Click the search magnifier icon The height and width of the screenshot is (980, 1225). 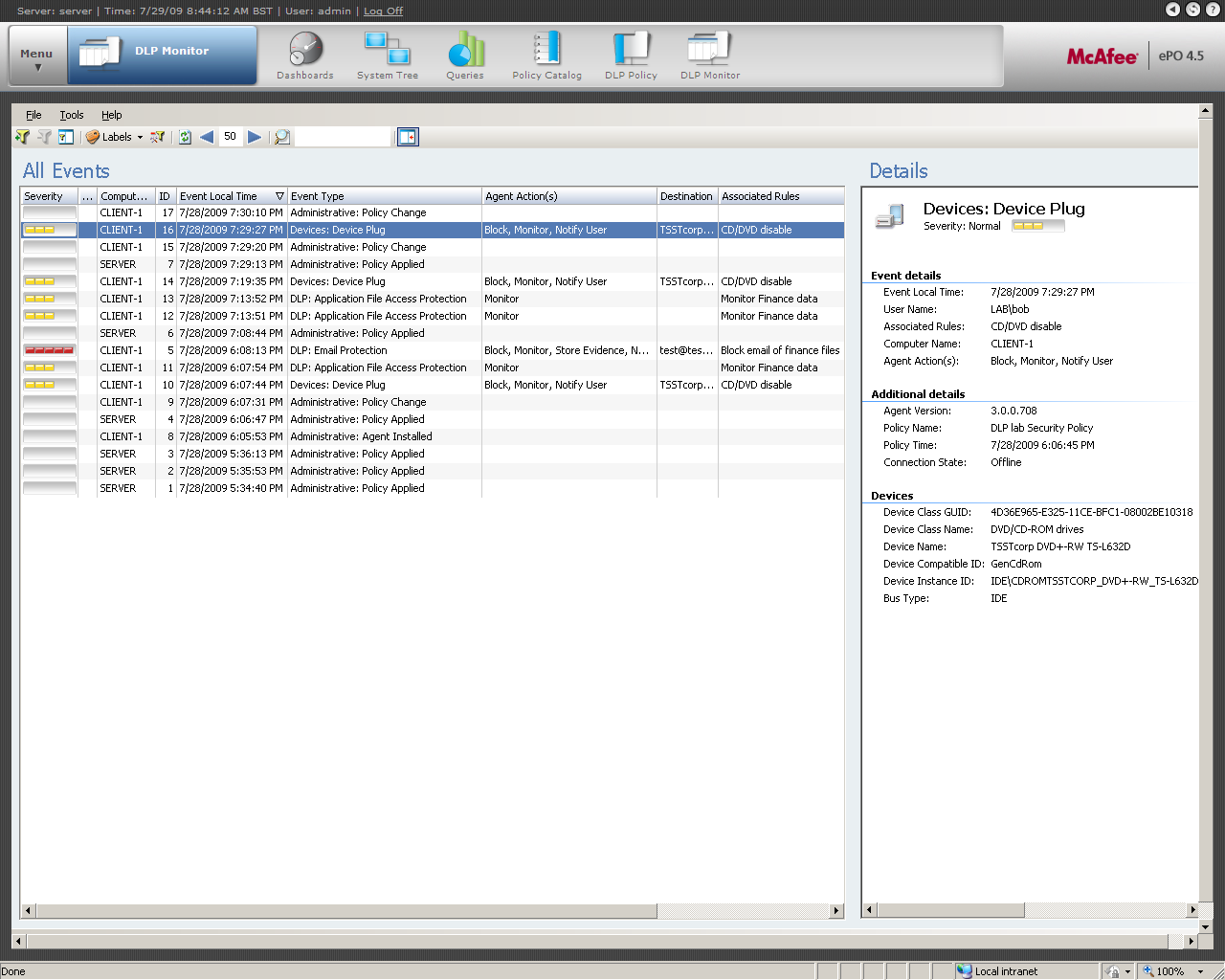point(282,137)
